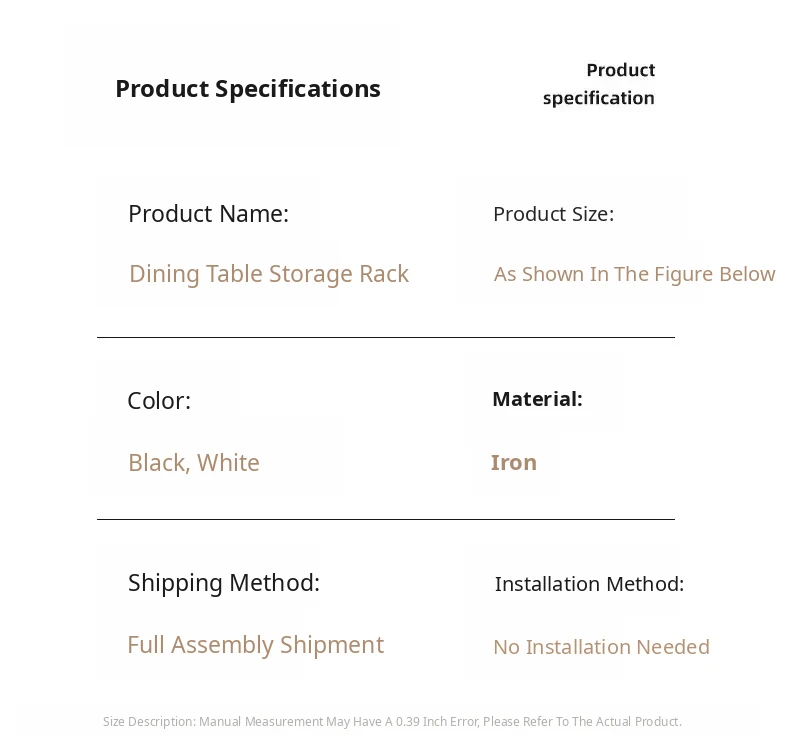Pick the word "Black" in the color value
Image resolution: width=790 pixels, height=756 pixels.
point(156,463)
